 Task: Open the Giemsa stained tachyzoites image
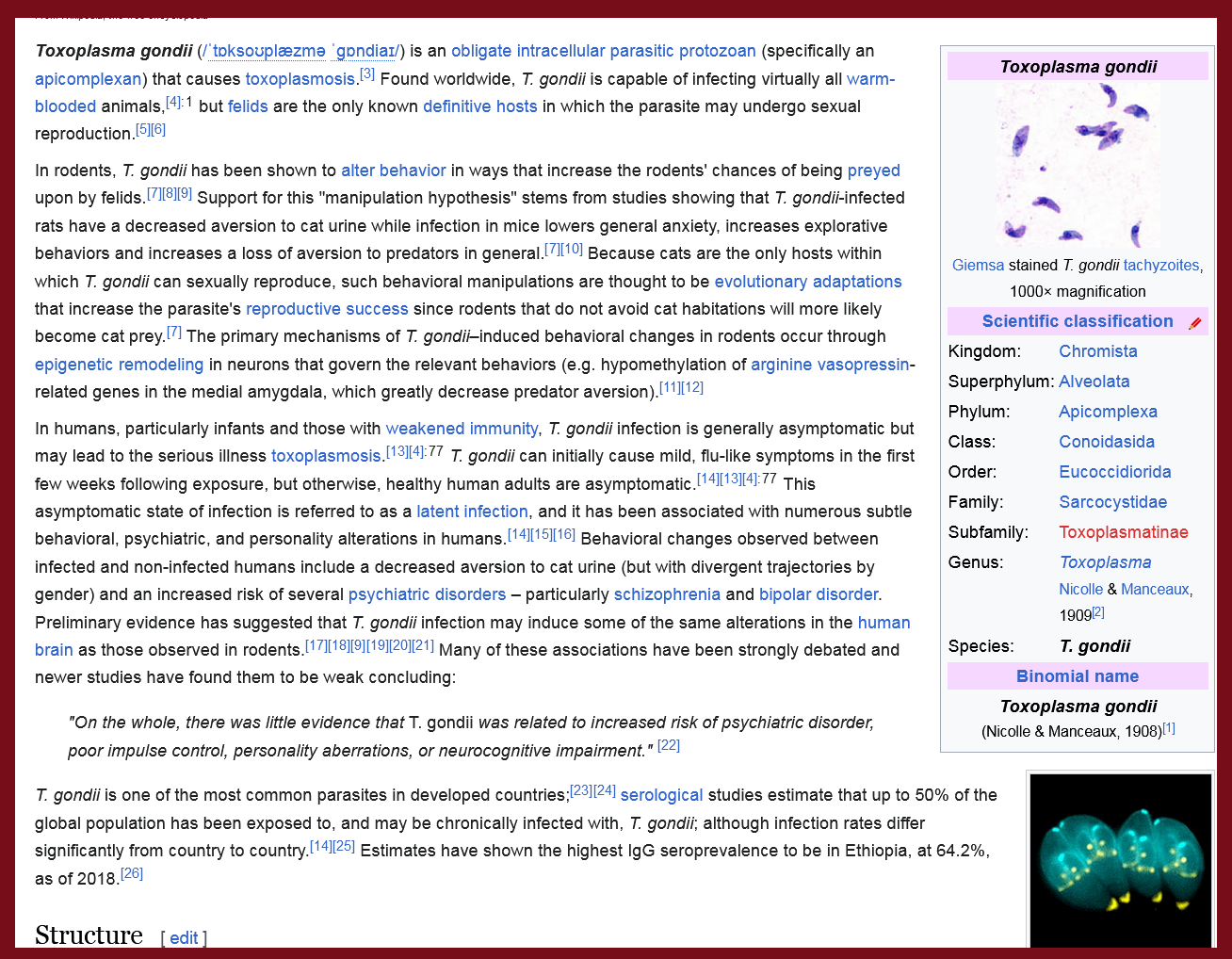tap(1078, 166)
